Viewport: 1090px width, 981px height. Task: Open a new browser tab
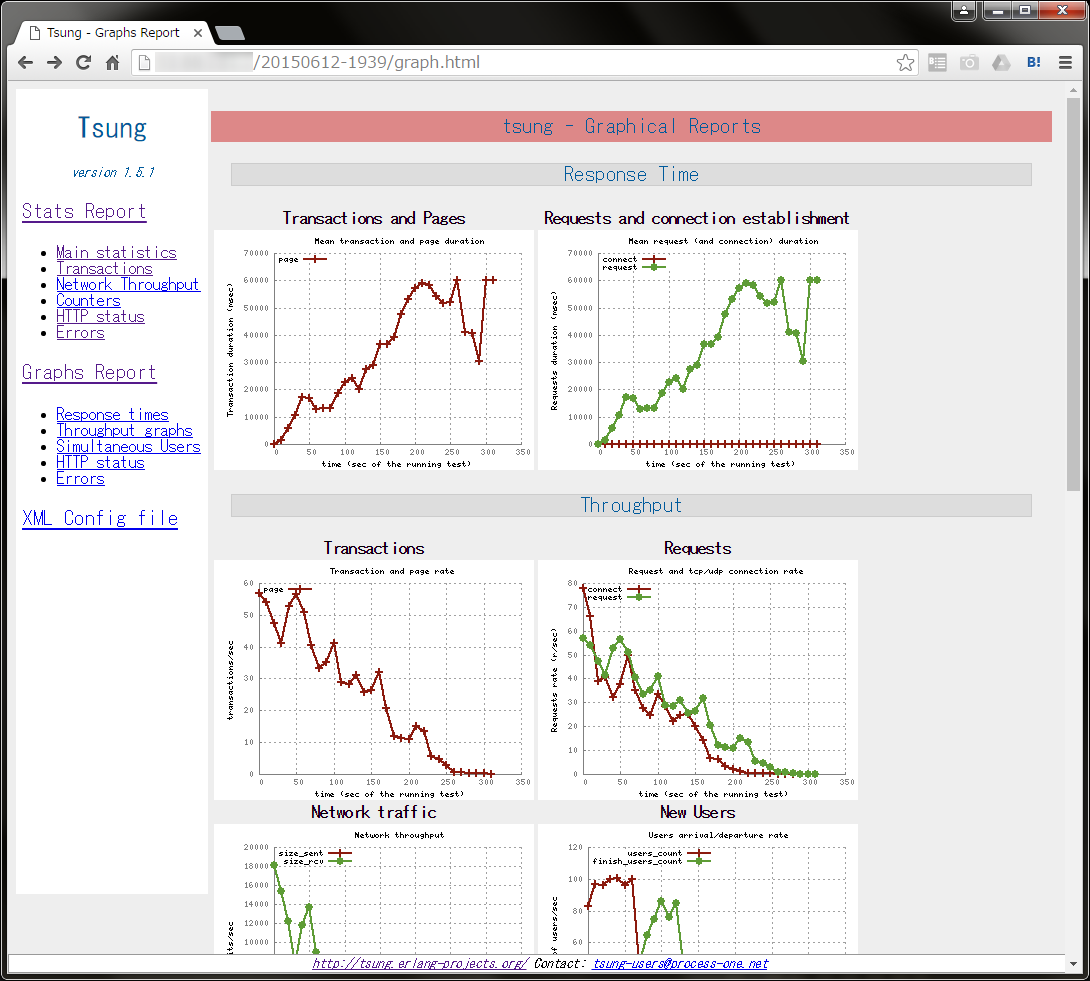(229, 33)
